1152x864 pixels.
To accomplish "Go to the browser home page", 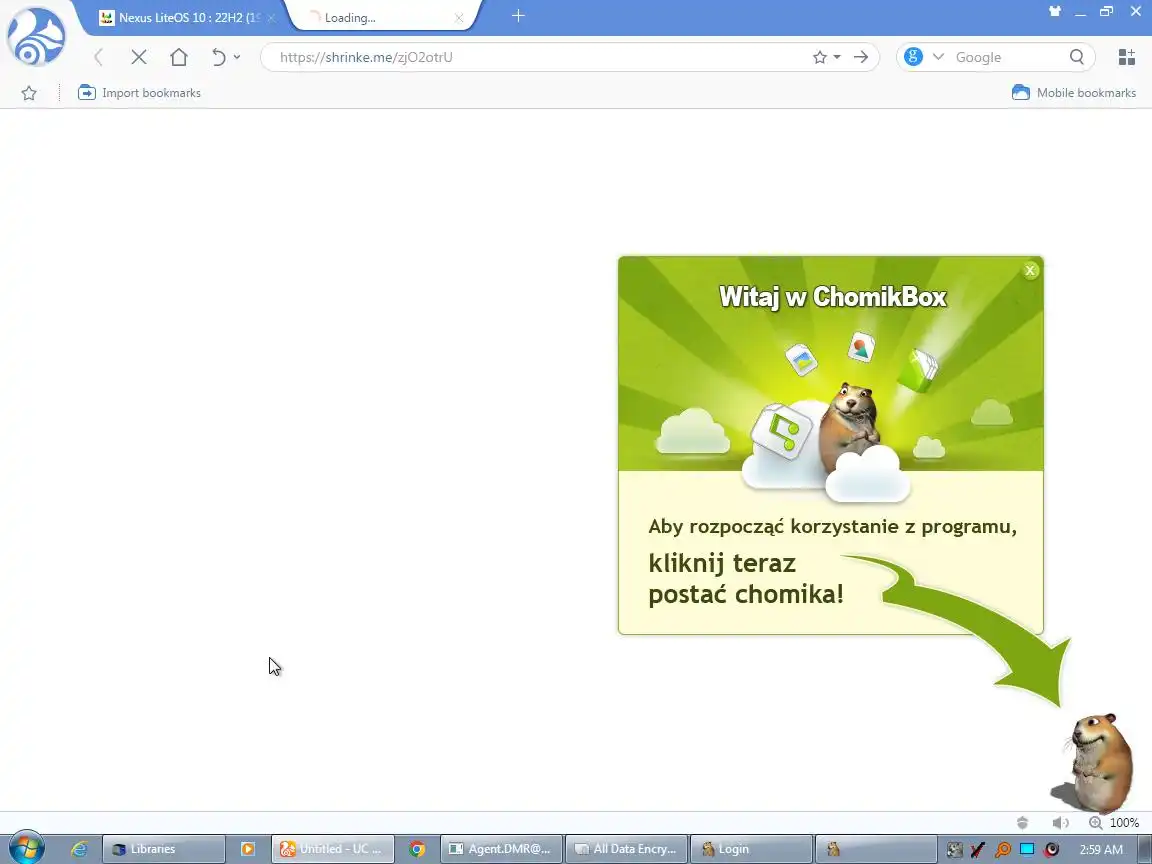I will tap(179, 57).
